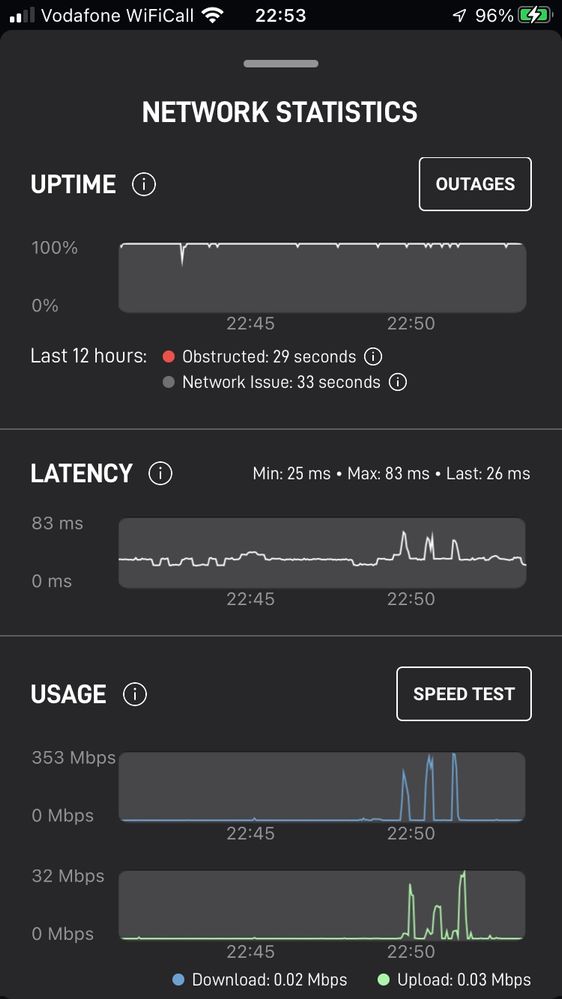
Task: Tap the battery icon in status bar
Action: pos(534,15)
